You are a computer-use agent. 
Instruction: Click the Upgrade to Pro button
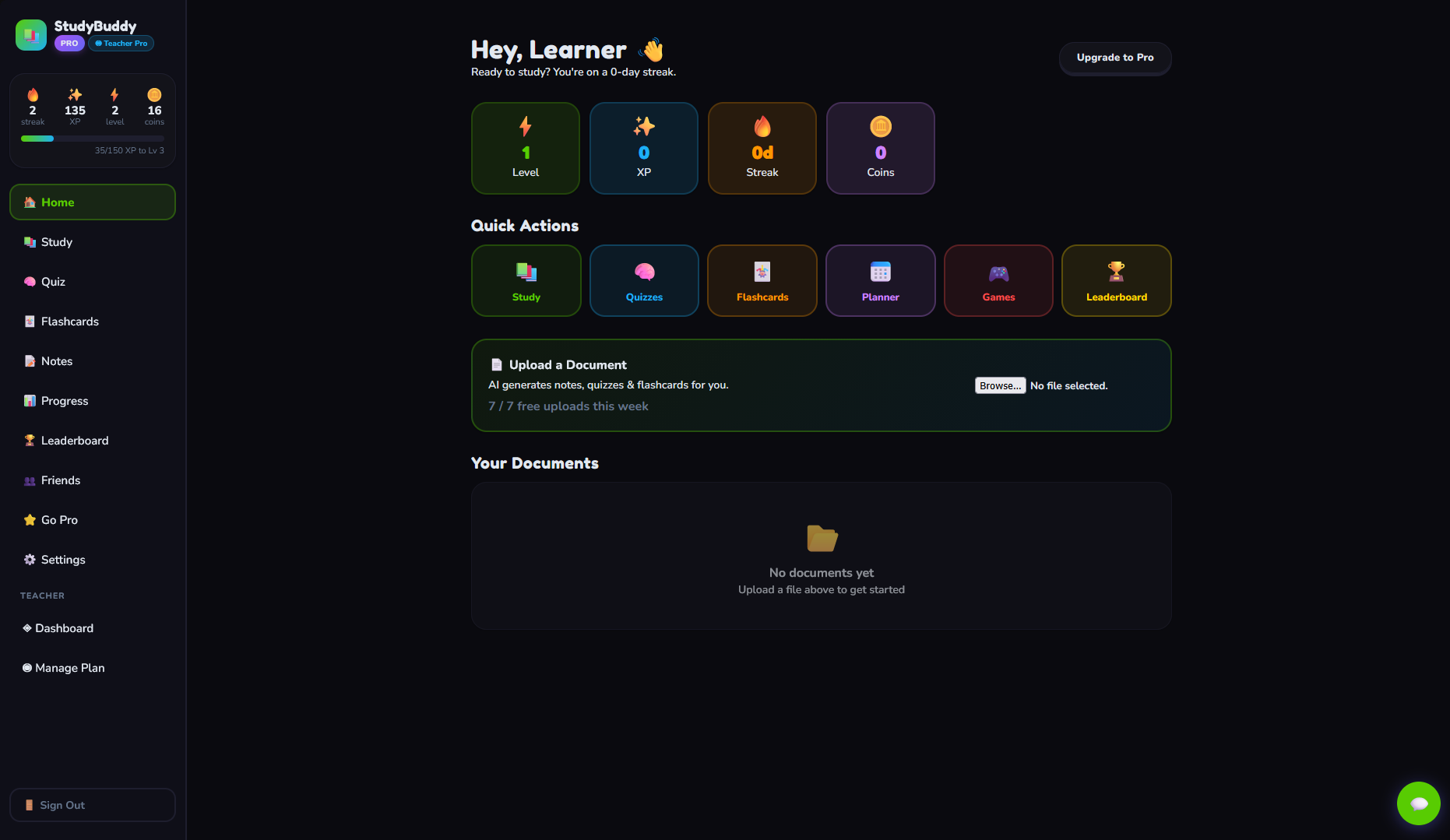pos(1114,58)
